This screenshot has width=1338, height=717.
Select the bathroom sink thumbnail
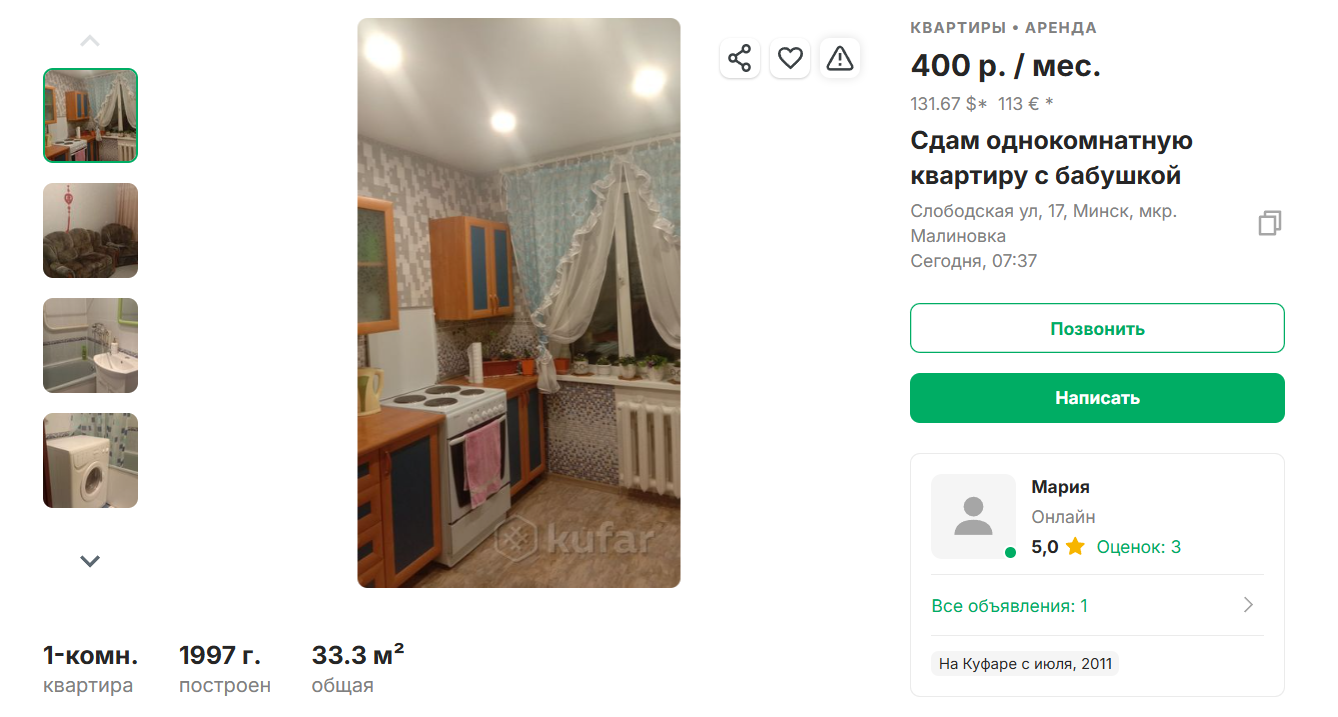coord(90,345)
